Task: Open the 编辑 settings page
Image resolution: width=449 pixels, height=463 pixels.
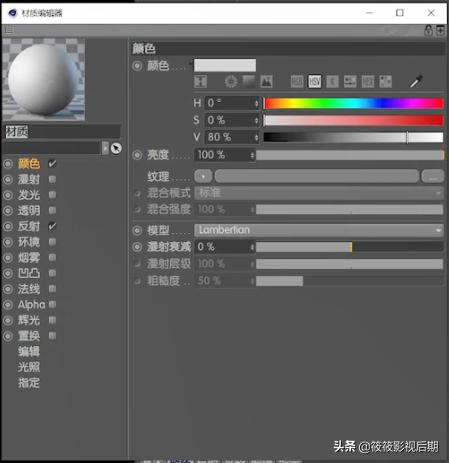Action: (x=29, y=352)
